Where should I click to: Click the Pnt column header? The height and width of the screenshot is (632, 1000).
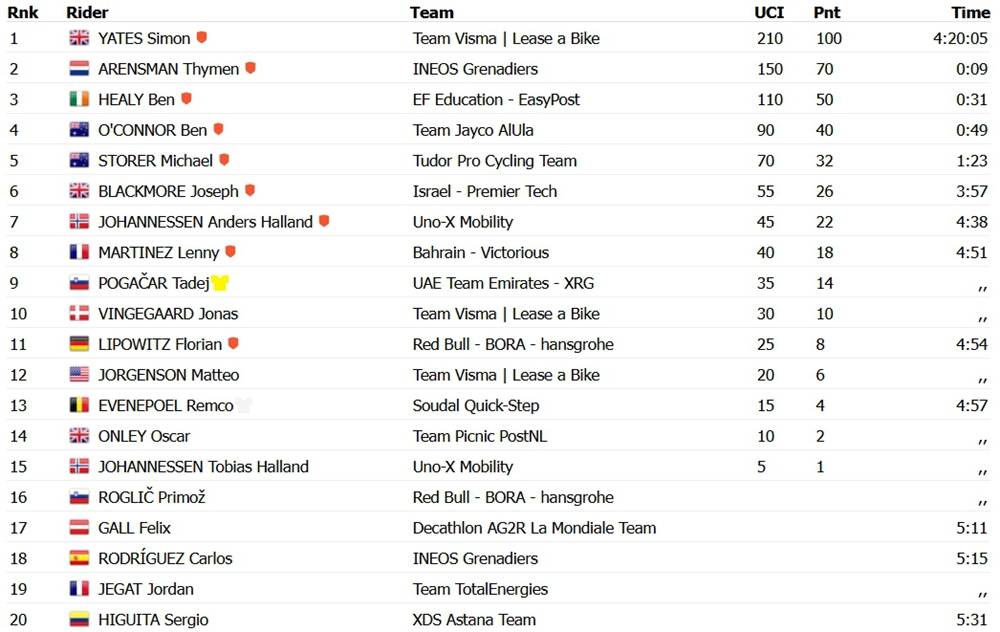pyautogui.click(x=827, y=13)
